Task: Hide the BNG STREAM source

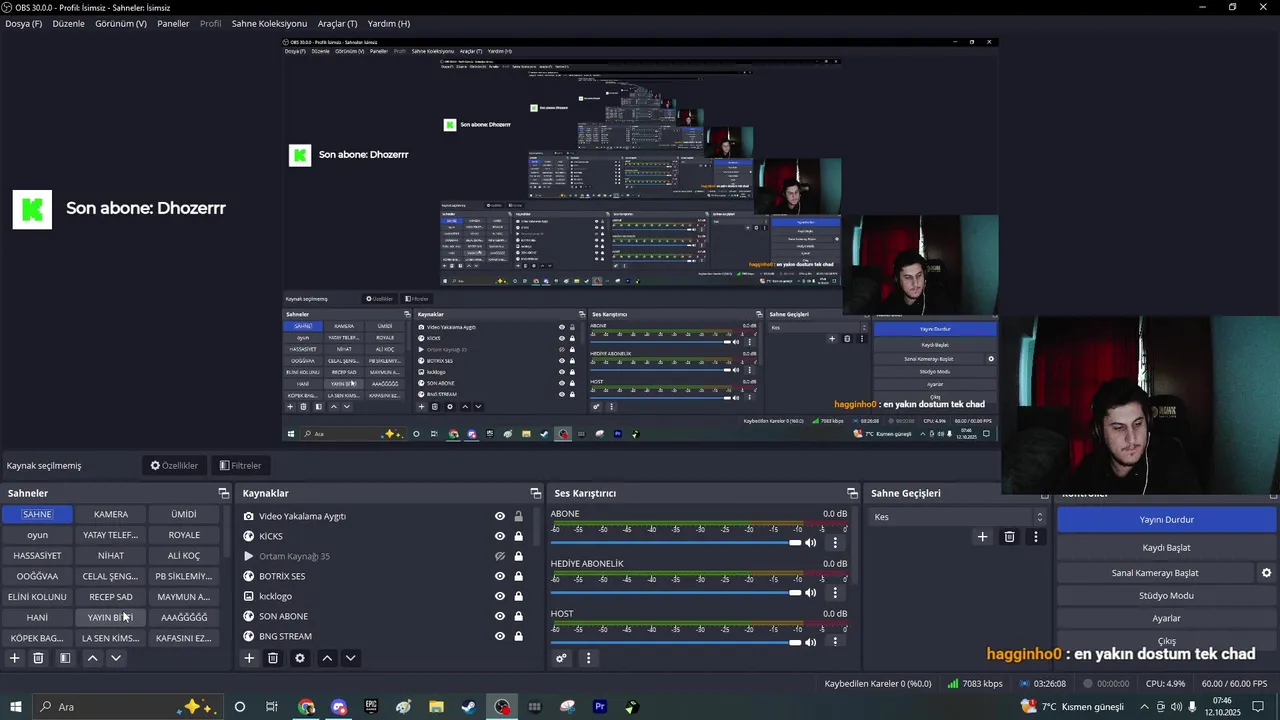Action: pyautogui.click(x=500, y=636)
